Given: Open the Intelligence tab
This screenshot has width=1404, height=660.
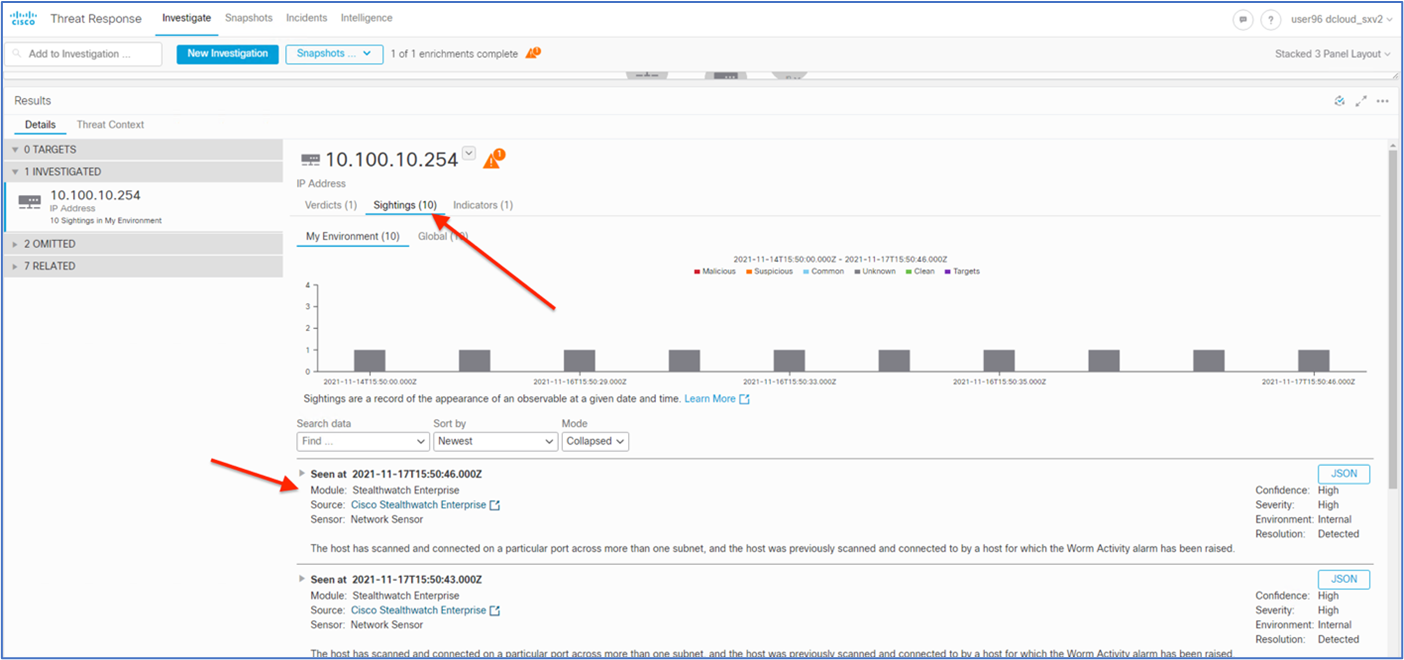Looking at the screenshot, I should coord(366,18).
